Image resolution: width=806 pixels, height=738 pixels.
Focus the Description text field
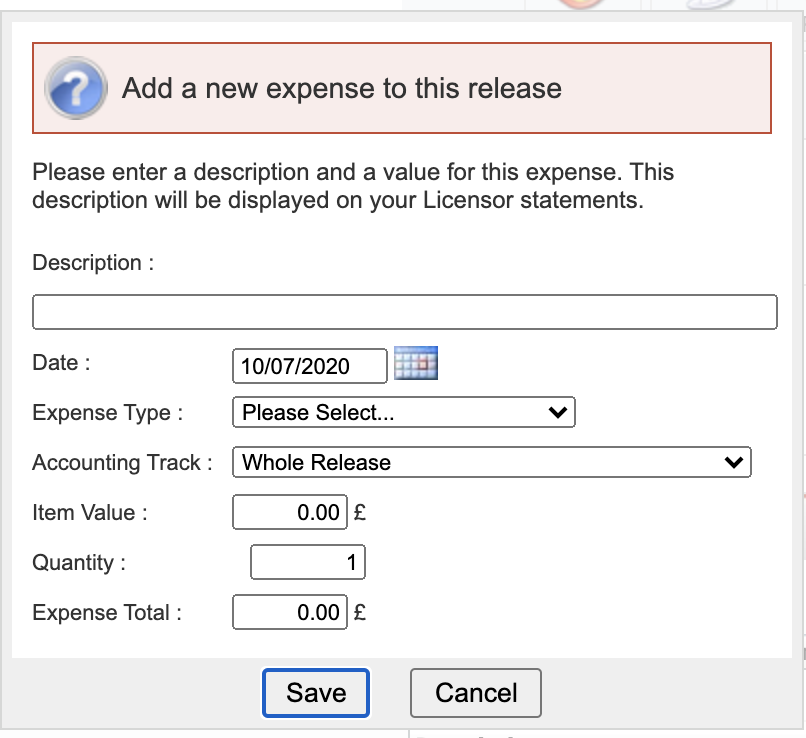pyautogui.click(x=404, y=312)
